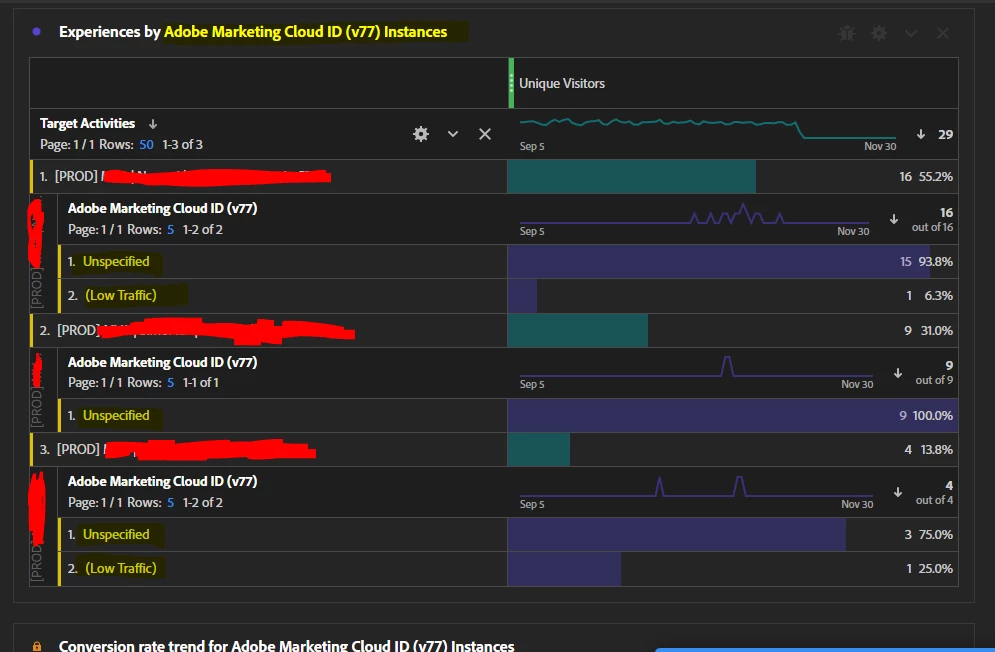The height and width of the screenshot is (652, 995).
Task: Sort by Unique Visitors total arrow near 29
Action: click(921, 134)
